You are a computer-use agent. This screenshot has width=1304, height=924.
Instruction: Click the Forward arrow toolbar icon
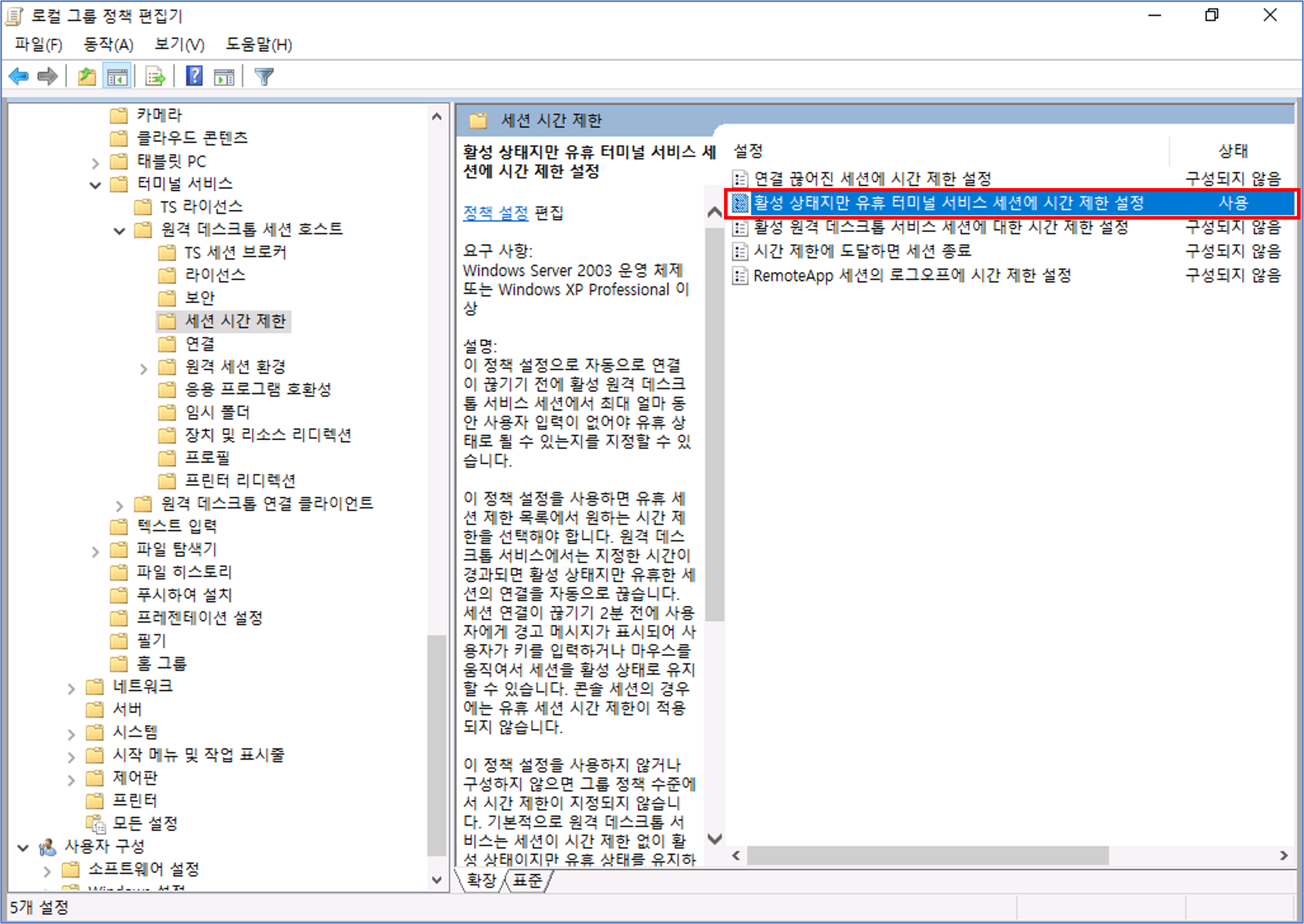pyautogui.click(x=47, y=76)
